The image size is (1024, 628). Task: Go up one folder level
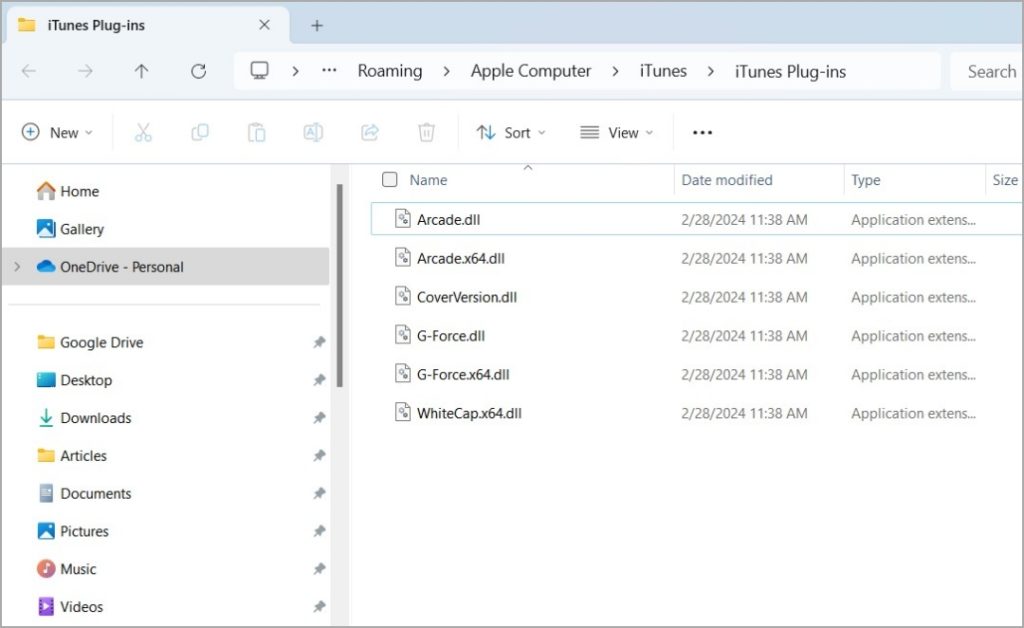[141, 71]
